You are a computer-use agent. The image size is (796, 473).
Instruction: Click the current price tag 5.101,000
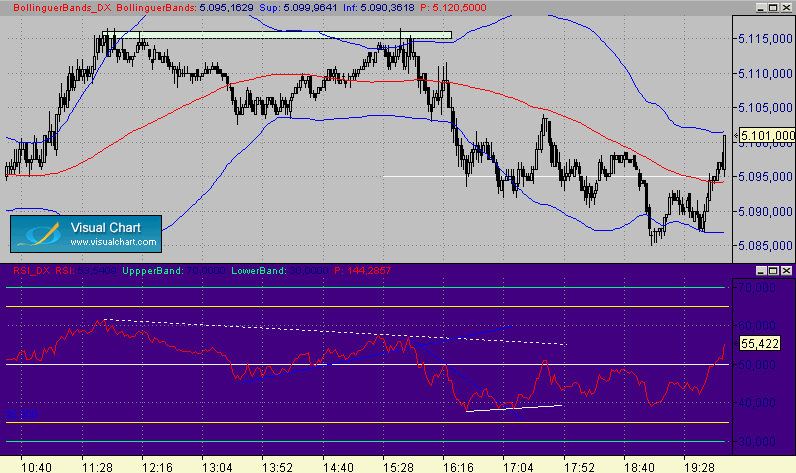click(x=767, y=136)
